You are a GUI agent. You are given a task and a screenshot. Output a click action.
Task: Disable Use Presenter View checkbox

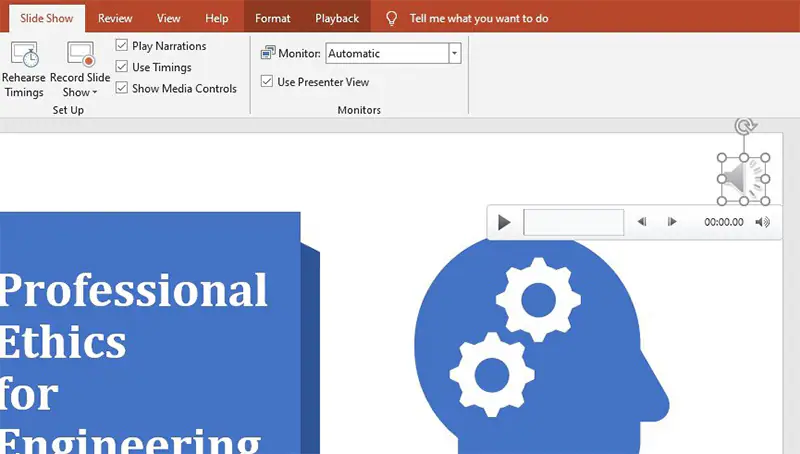pyautogui.click(x=267, y=81)
